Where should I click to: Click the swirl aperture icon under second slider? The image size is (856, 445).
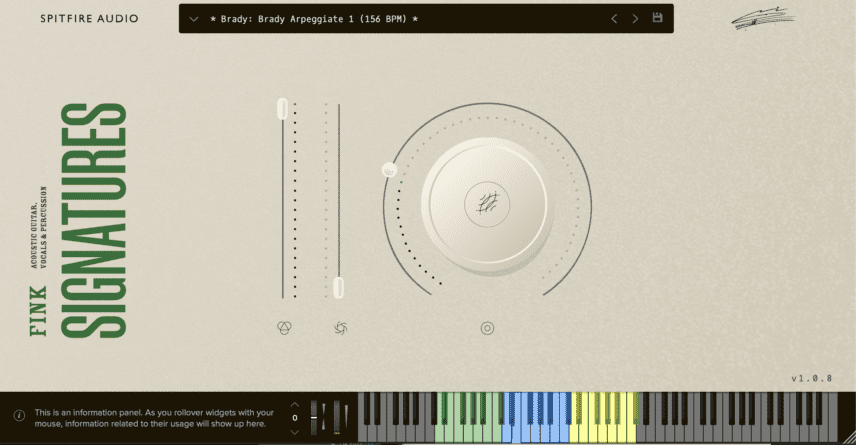pos(341,328)
